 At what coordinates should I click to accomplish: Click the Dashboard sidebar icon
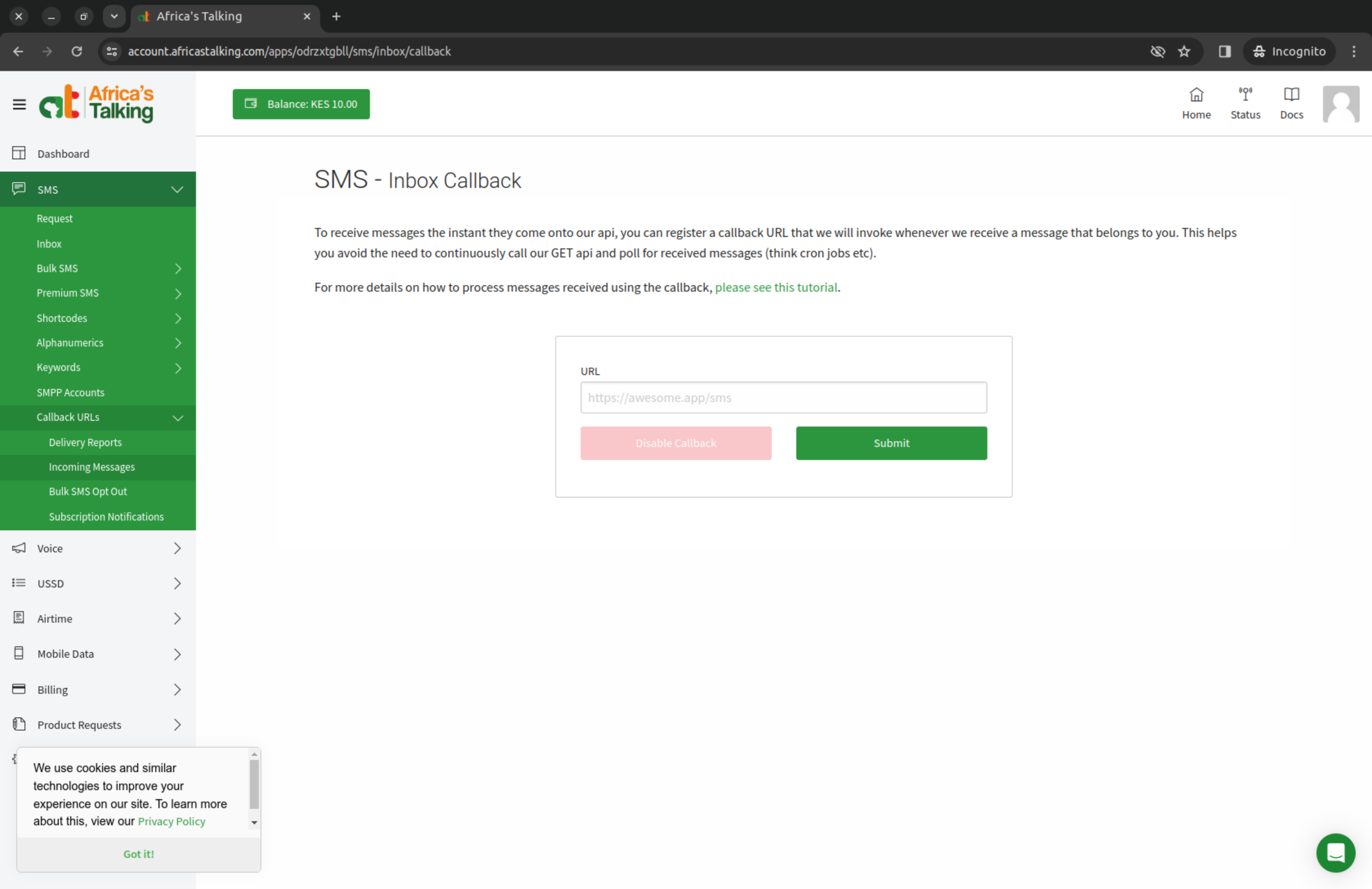(x=19, y=154)
